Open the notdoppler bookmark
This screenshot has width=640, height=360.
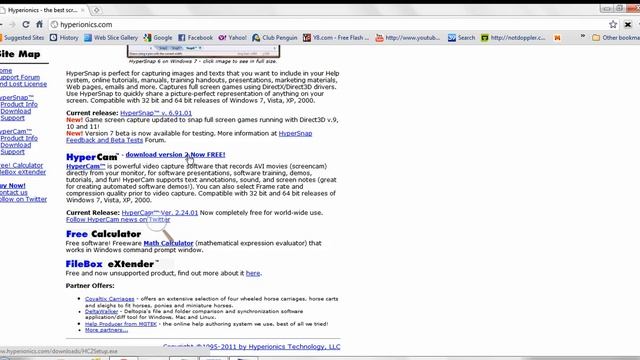[513, 38]
